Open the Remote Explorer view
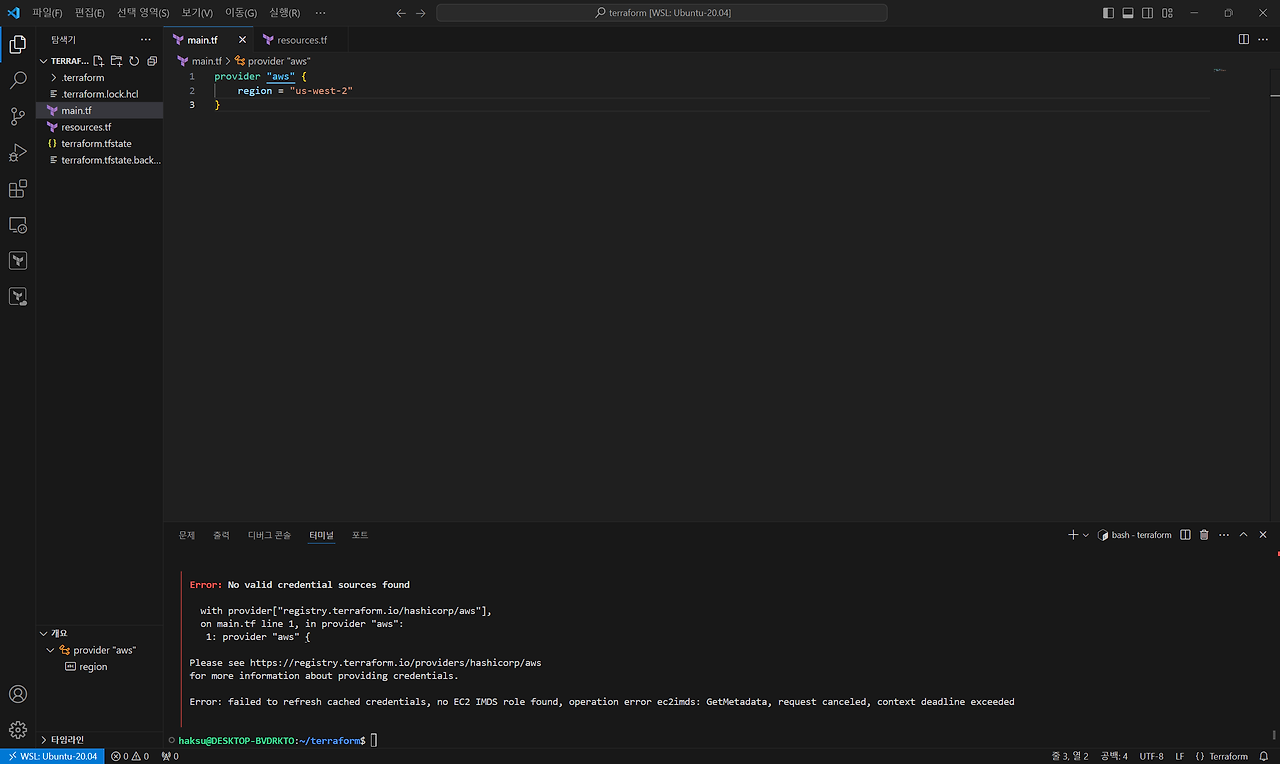 (x=18, y=225)
